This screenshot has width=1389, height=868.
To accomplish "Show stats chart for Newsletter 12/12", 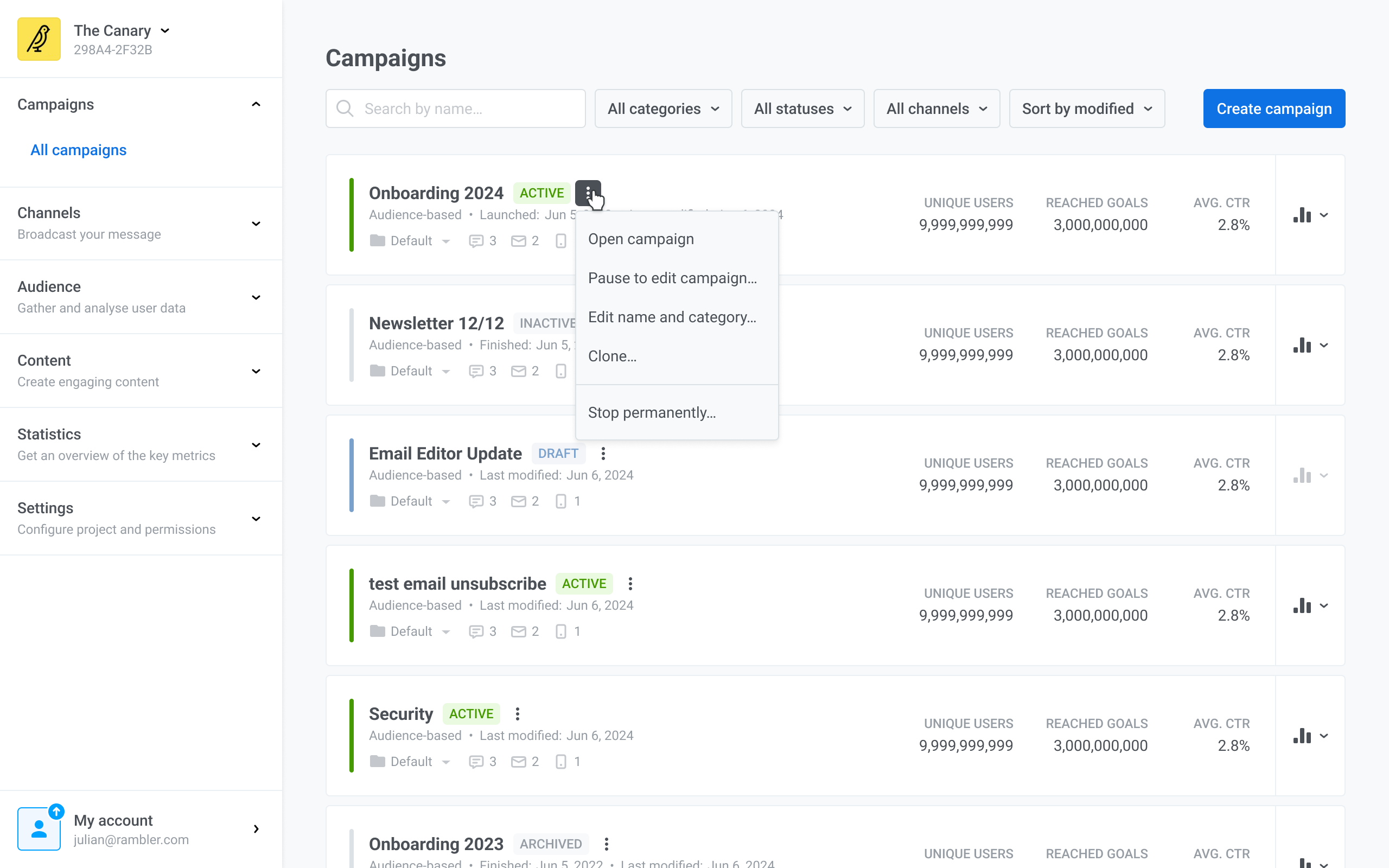I will 1310,345.
